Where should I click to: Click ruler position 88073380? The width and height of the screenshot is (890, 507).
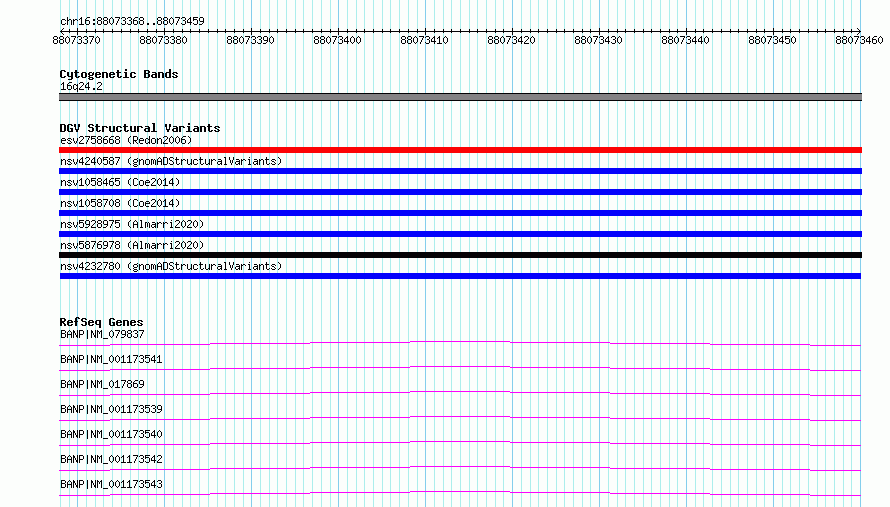point(163,40)
